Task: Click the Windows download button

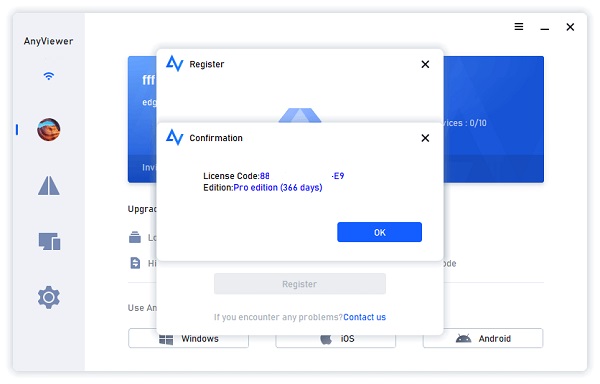Action: 188,338
